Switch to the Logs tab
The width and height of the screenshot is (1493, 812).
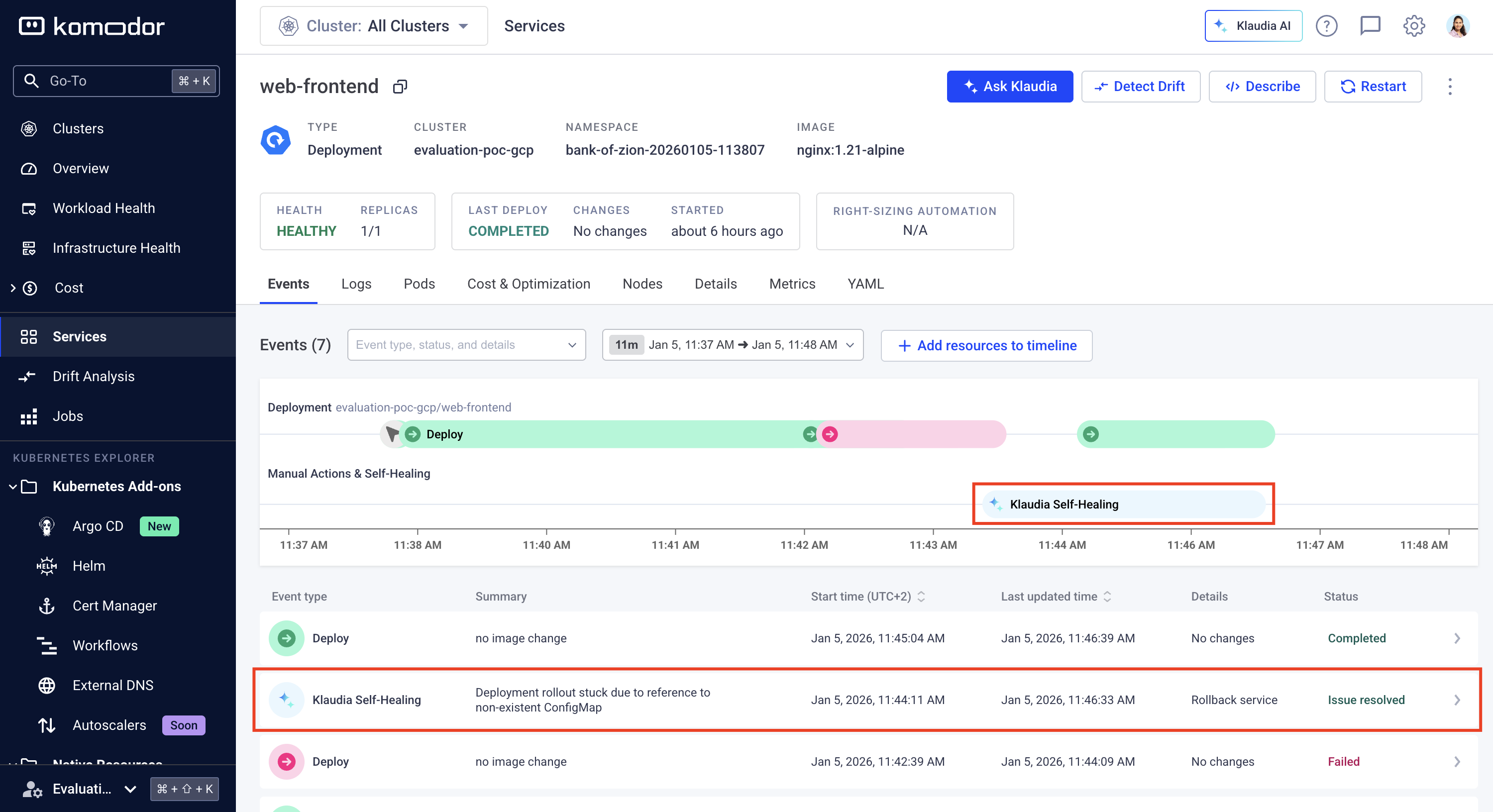coord(356,284)
